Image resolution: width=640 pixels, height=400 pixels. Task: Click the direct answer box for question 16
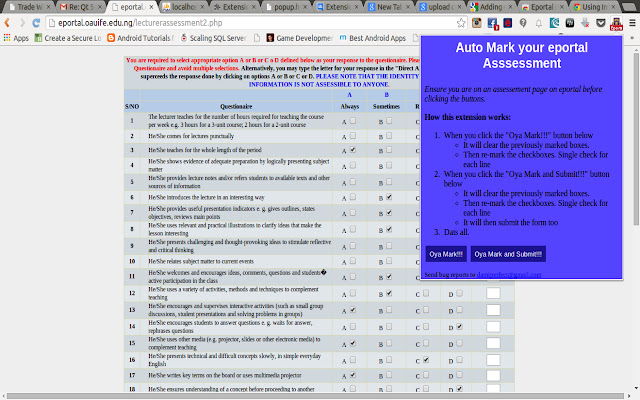(493, 360)
